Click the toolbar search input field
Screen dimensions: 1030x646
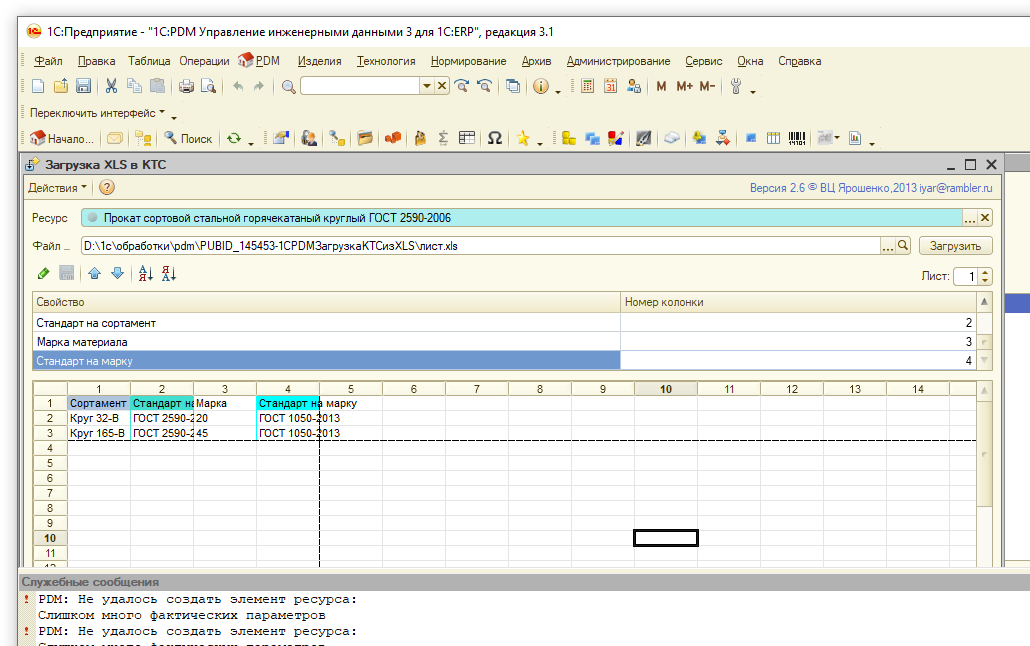coord(360,86)
